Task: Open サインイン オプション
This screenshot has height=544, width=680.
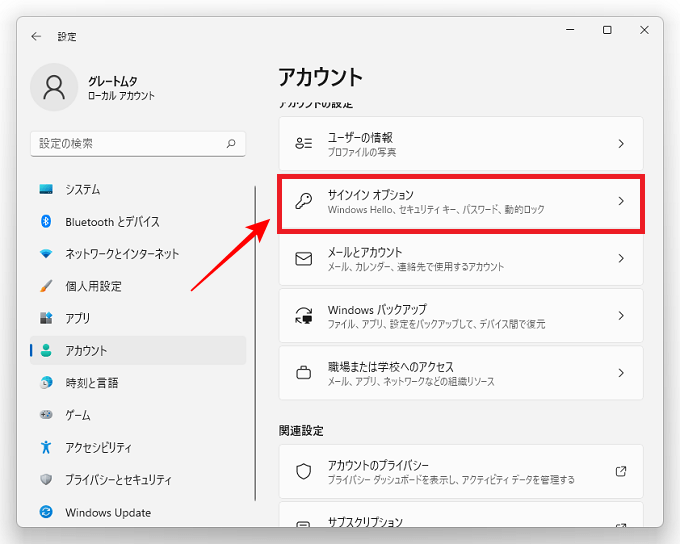Action: coord(461,203)
